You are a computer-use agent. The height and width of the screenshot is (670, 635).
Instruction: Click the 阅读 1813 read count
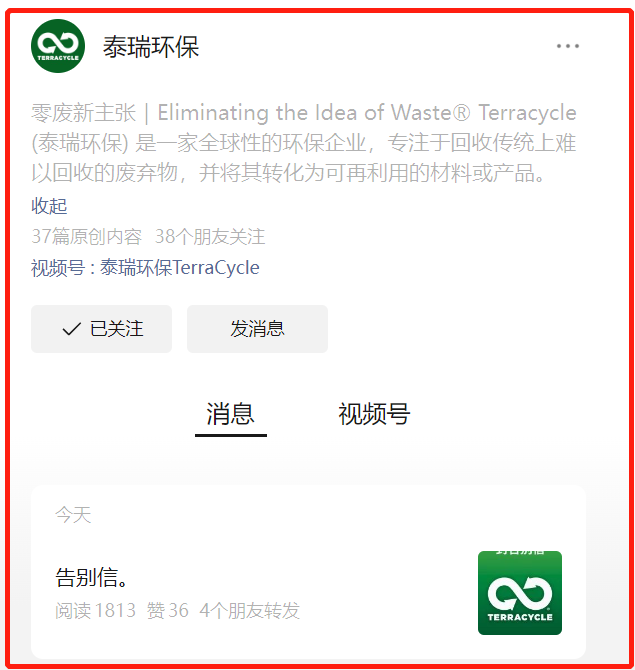click(x=95, y=610)
